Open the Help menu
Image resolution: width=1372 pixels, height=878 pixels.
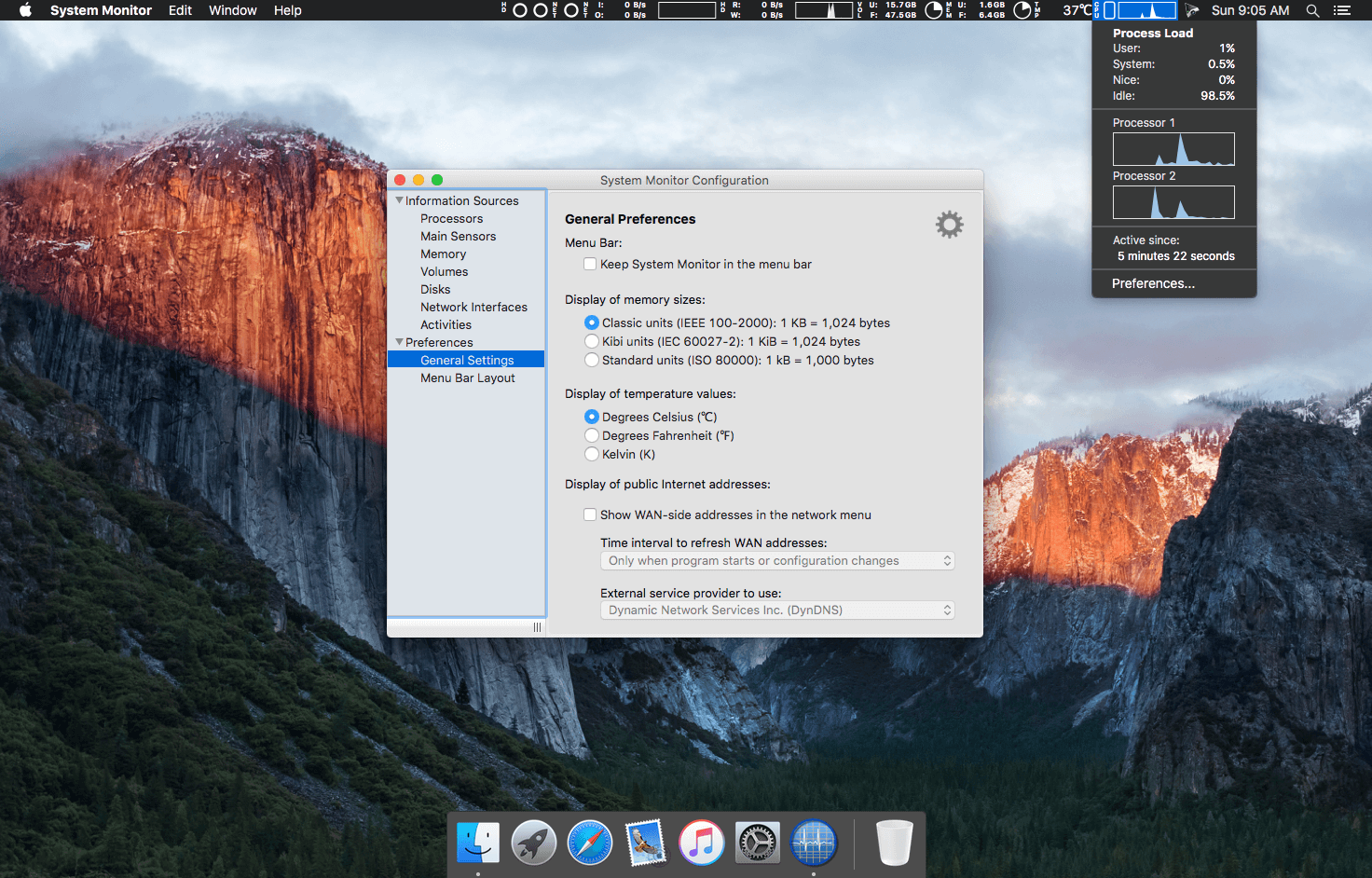pos(287,10)
